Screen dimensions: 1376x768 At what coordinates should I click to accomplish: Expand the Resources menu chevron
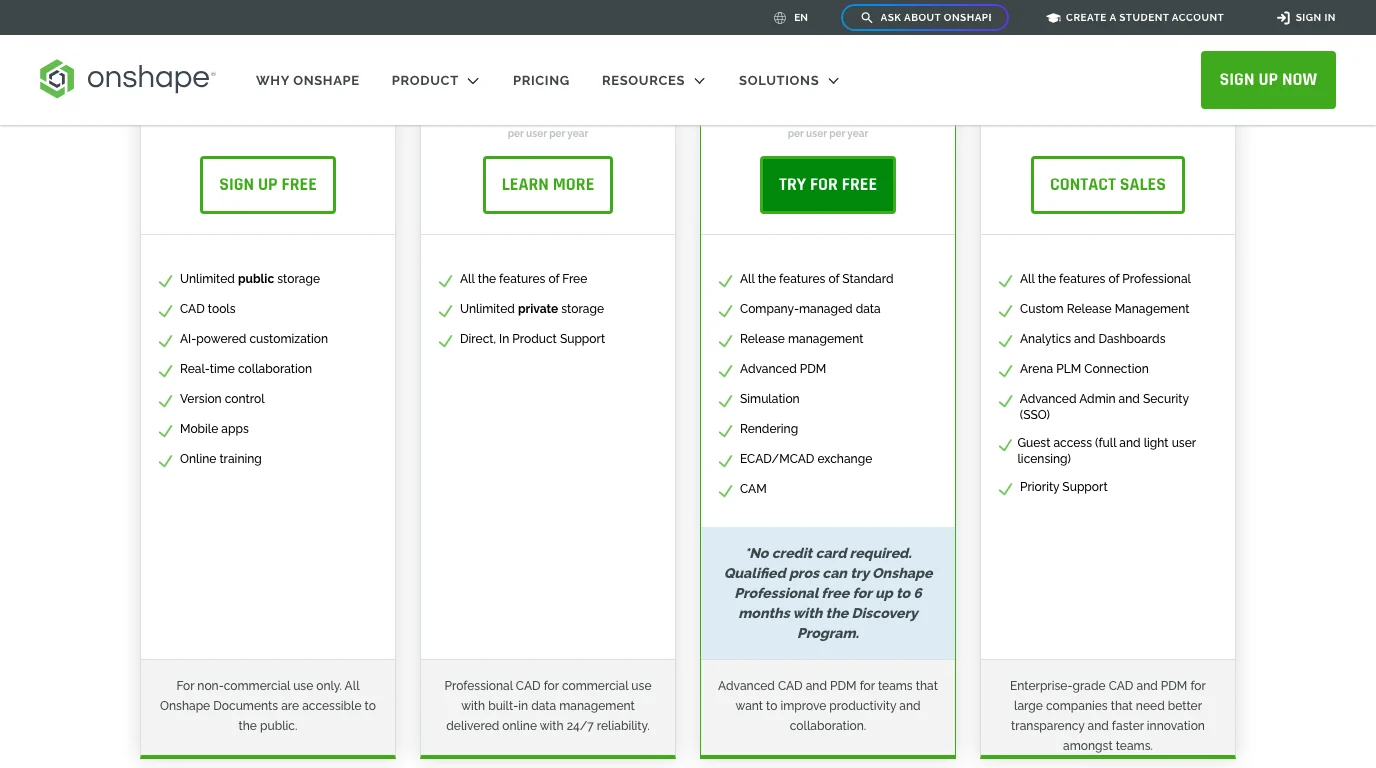700,81
